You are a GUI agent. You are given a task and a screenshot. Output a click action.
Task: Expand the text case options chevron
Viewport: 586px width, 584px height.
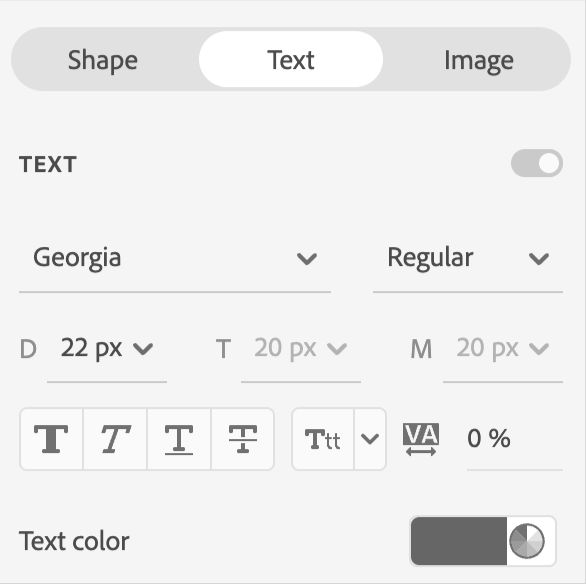(x=370, y=439)
